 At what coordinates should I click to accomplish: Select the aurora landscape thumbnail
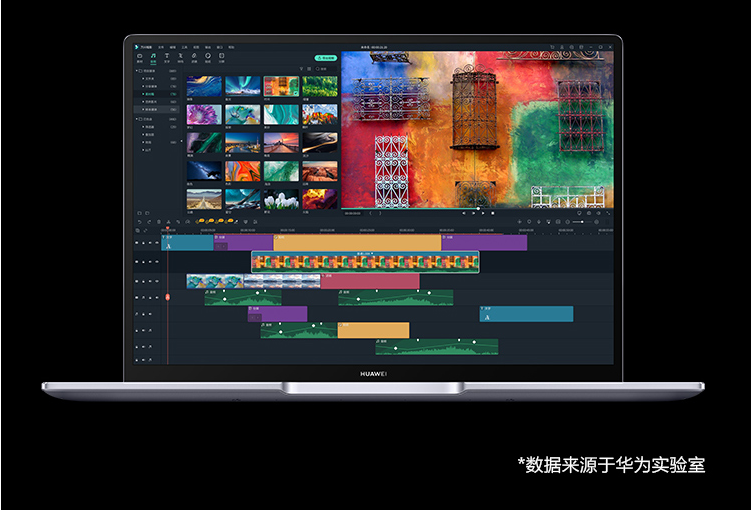click(243, 86)
